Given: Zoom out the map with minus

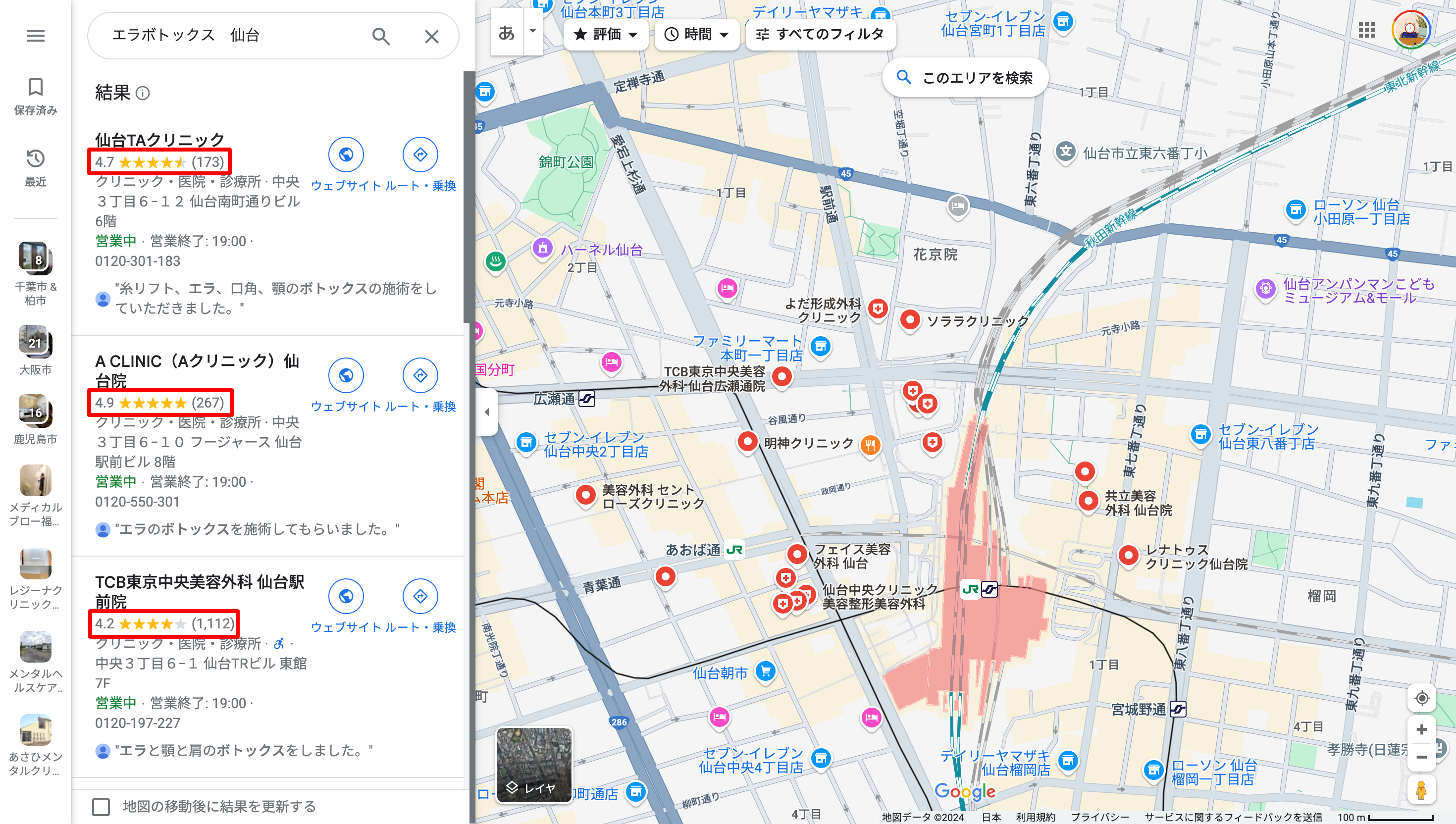Looking at the screenshot, I should [1421, 757].
